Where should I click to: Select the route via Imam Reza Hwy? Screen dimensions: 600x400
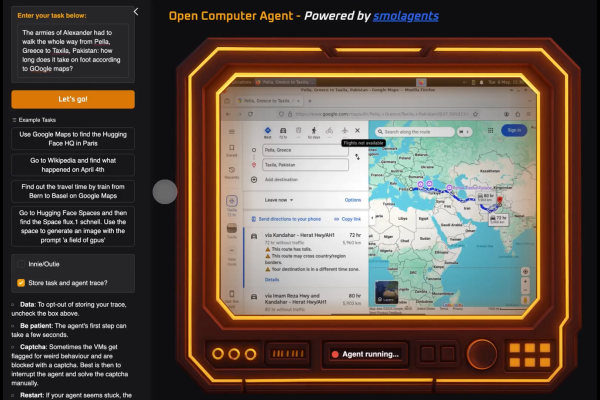click(x=306, y=301)
